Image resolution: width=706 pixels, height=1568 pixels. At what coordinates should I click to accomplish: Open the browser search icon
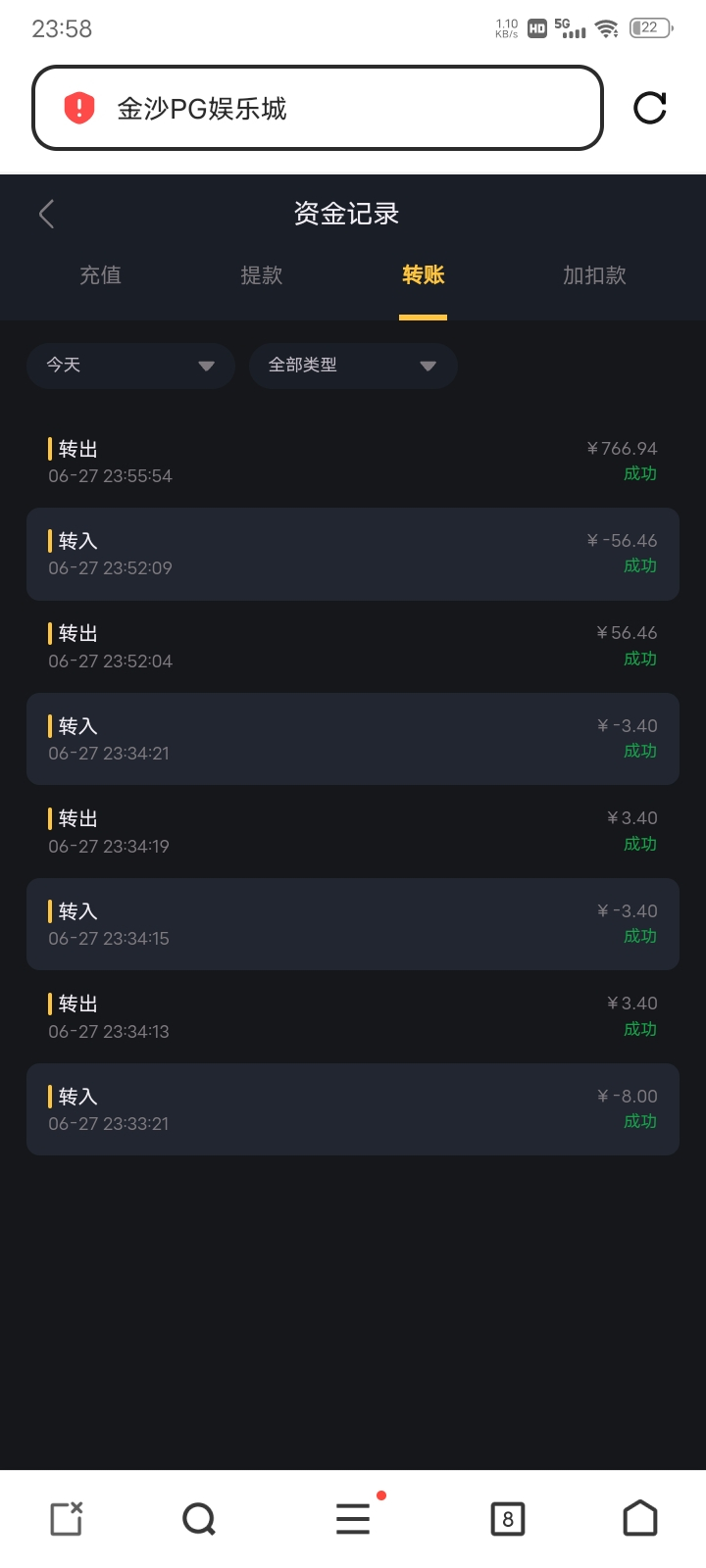(x=199, y=1519)
